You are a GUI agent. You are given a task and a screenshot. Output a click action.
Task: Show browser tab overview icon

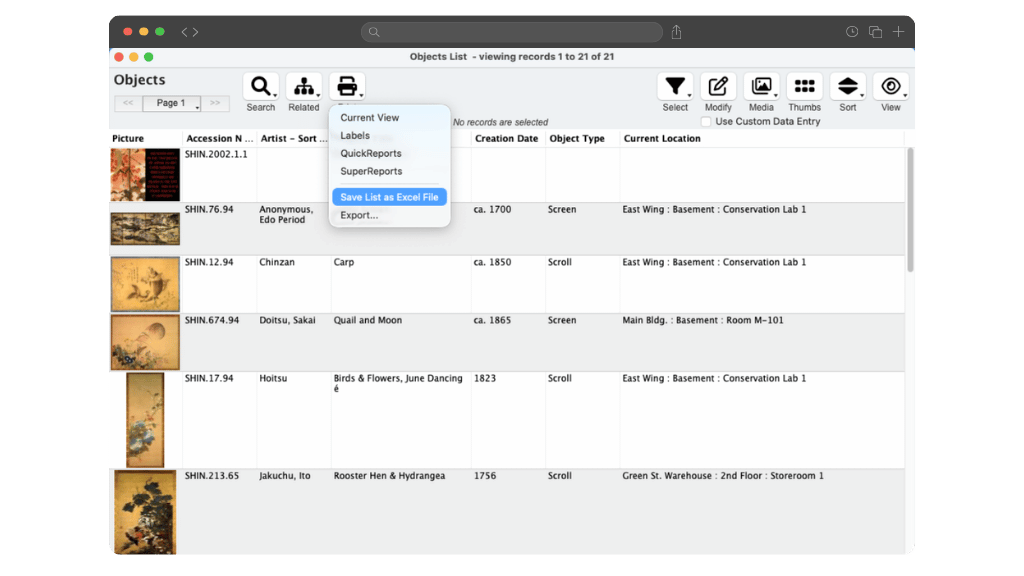click(875, 32)
